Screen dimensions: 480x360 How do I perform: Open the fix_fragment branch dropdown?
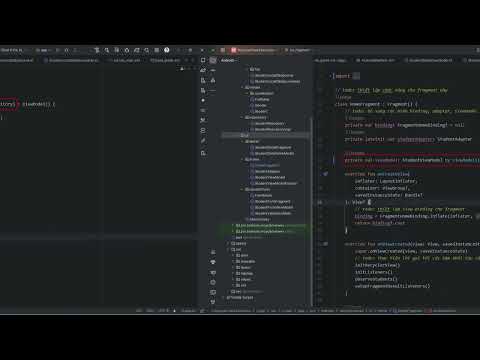[297, 50]
